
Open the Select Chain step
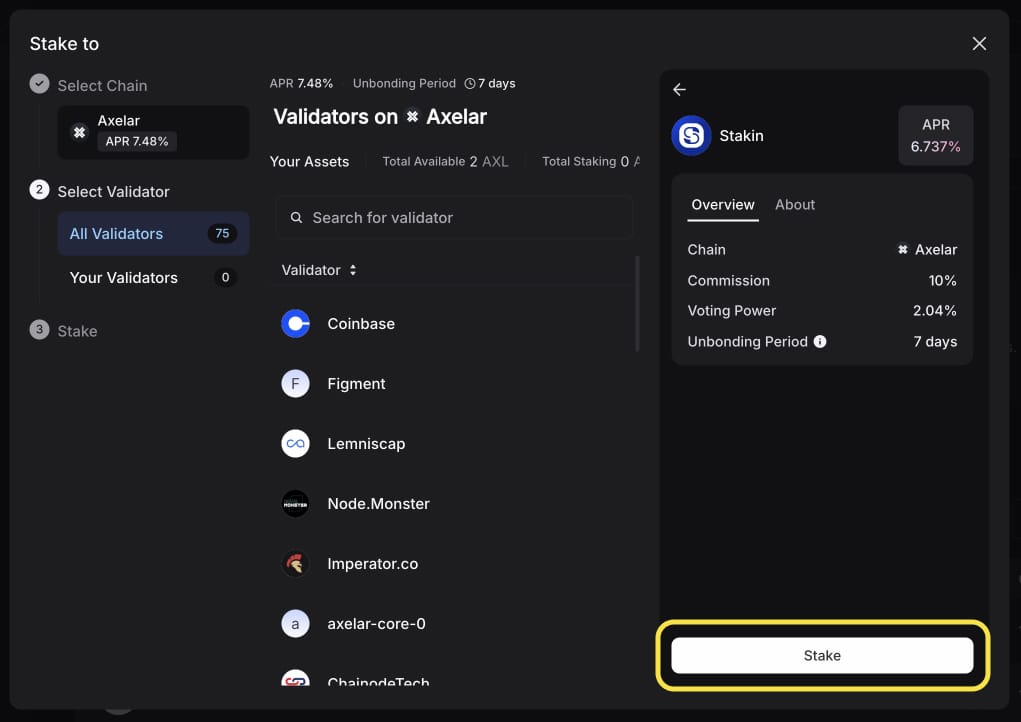(102, 85)
